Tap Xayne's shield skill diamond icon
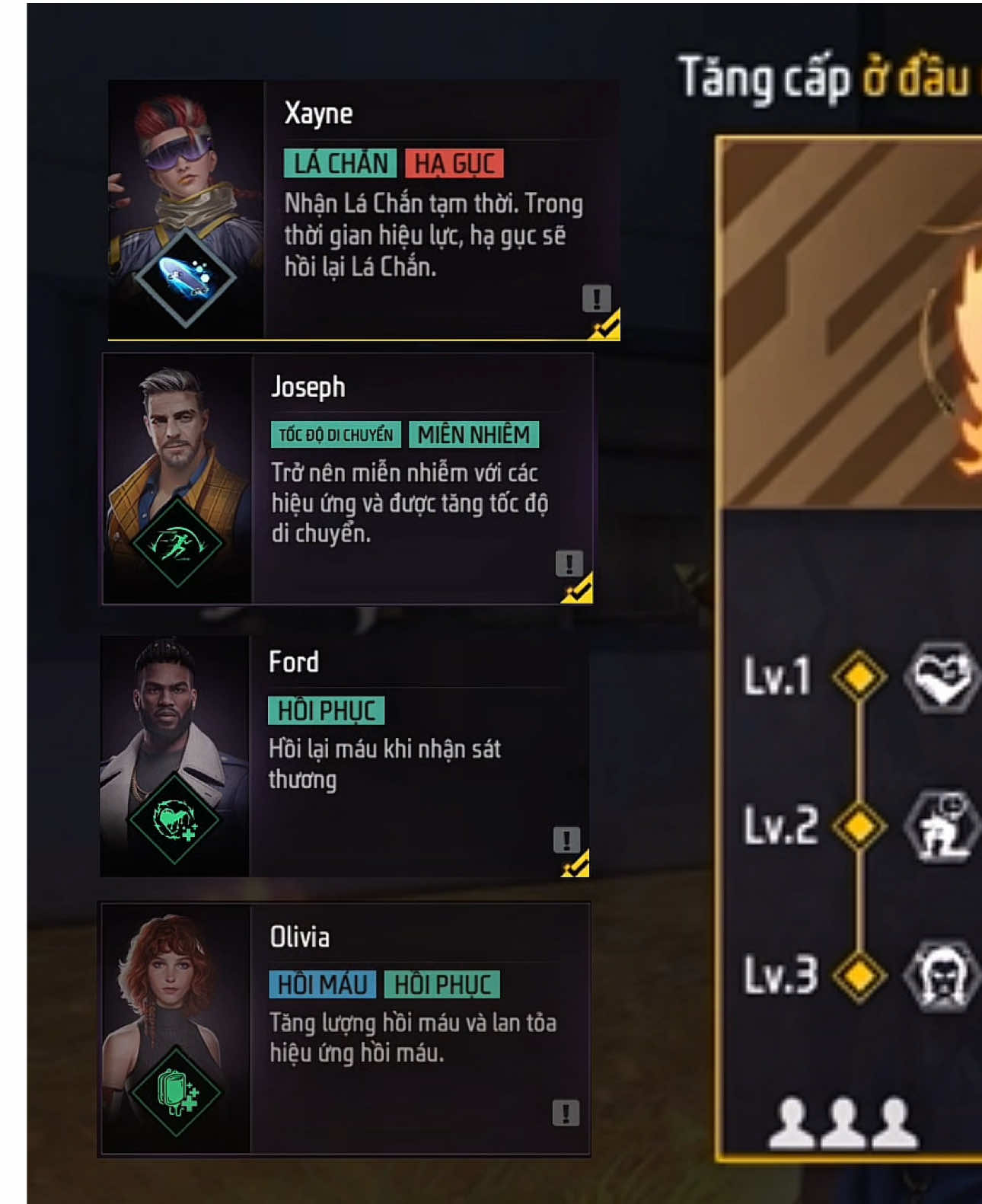This screenshot has width=982, height=1204. (186, 277)
